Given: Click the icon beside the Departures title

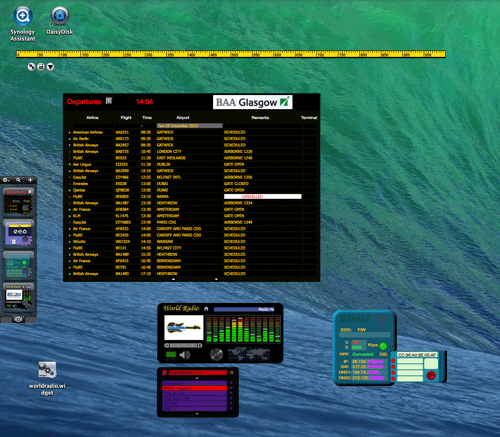Looking at the screenshot, I should coord(109,101).
